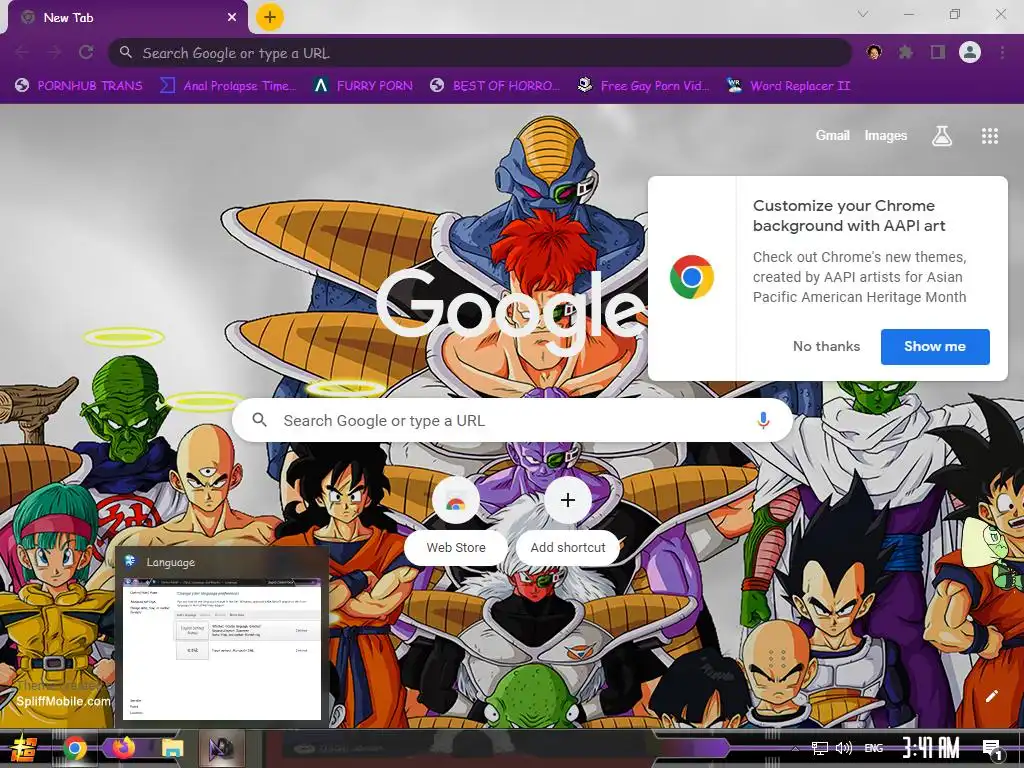This screenshot has width=1024, height=768.
Task: Click the Show me button
Action: coord(935,347)
